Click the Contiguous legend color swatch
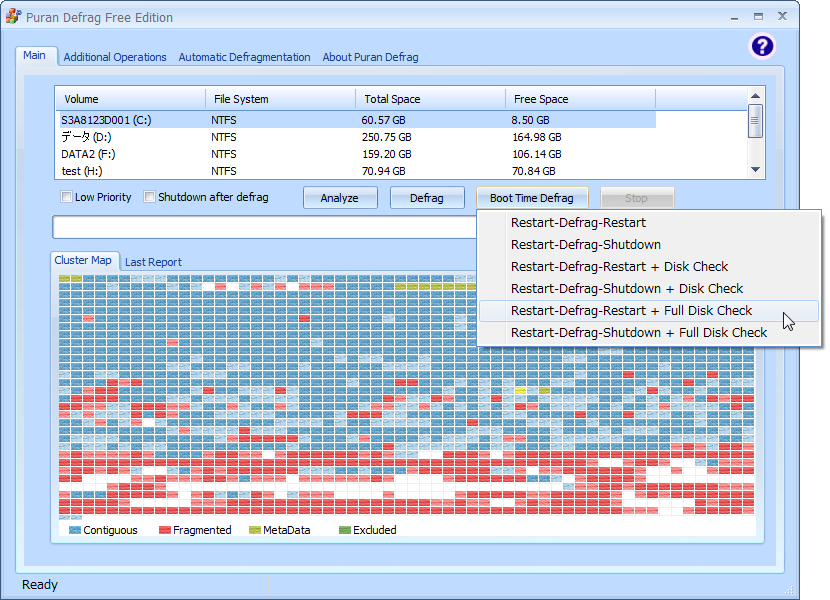 (x=75, y=530)
